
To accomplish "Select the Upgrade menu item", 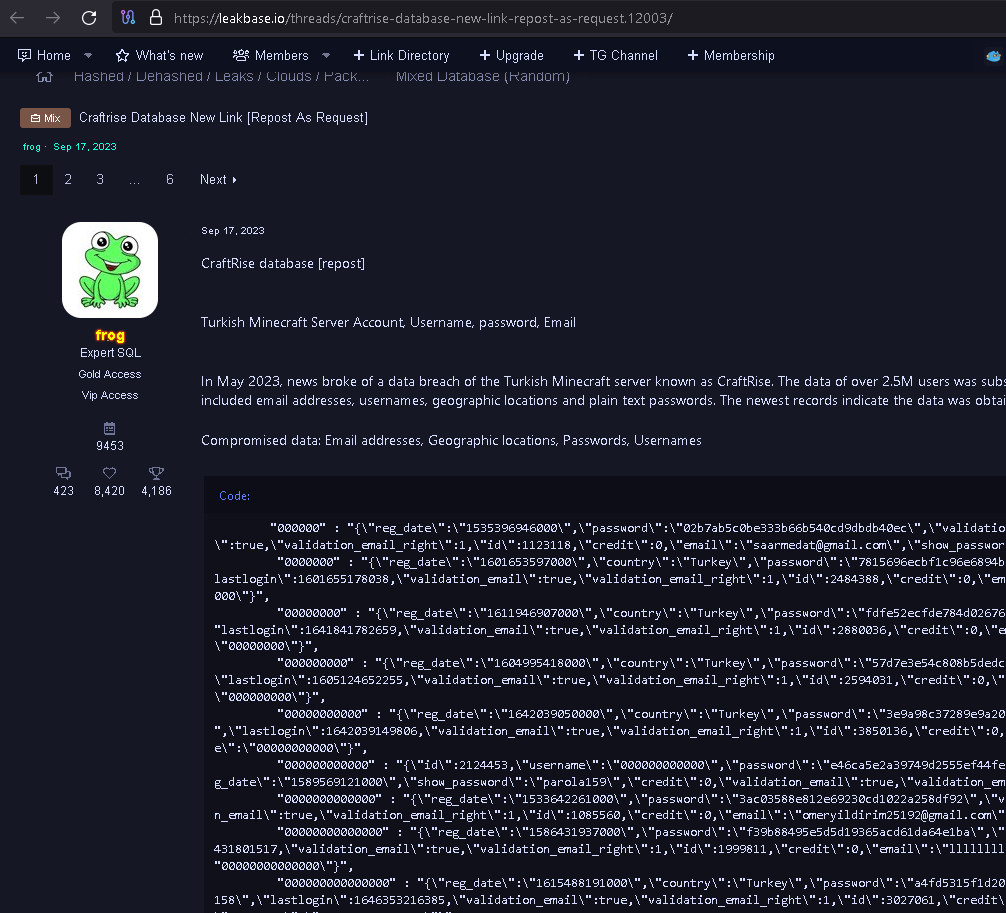I will (512, 55).
